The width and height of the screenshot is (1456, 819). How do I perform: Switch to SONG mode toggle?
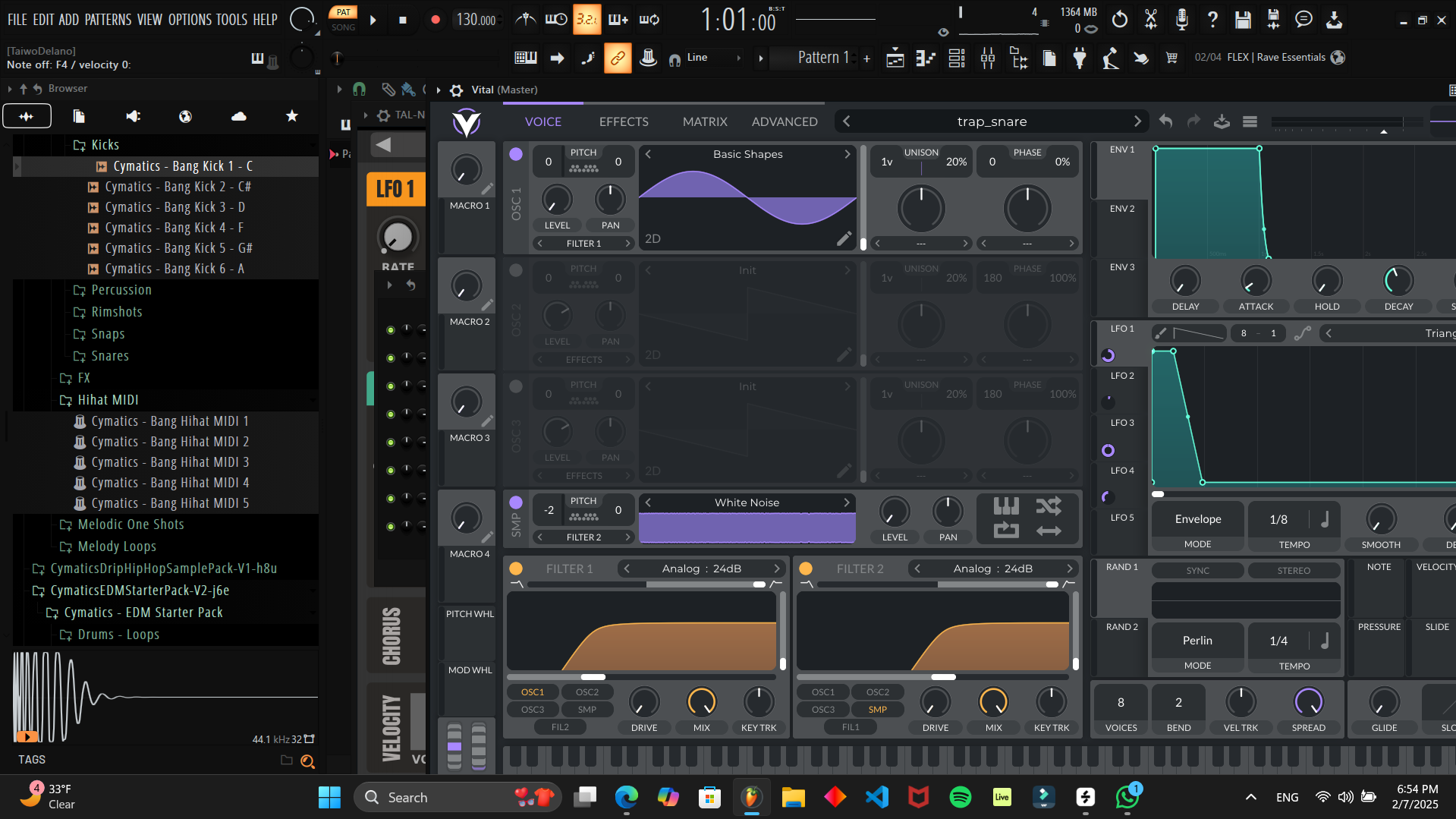click(x=343, y=27)
